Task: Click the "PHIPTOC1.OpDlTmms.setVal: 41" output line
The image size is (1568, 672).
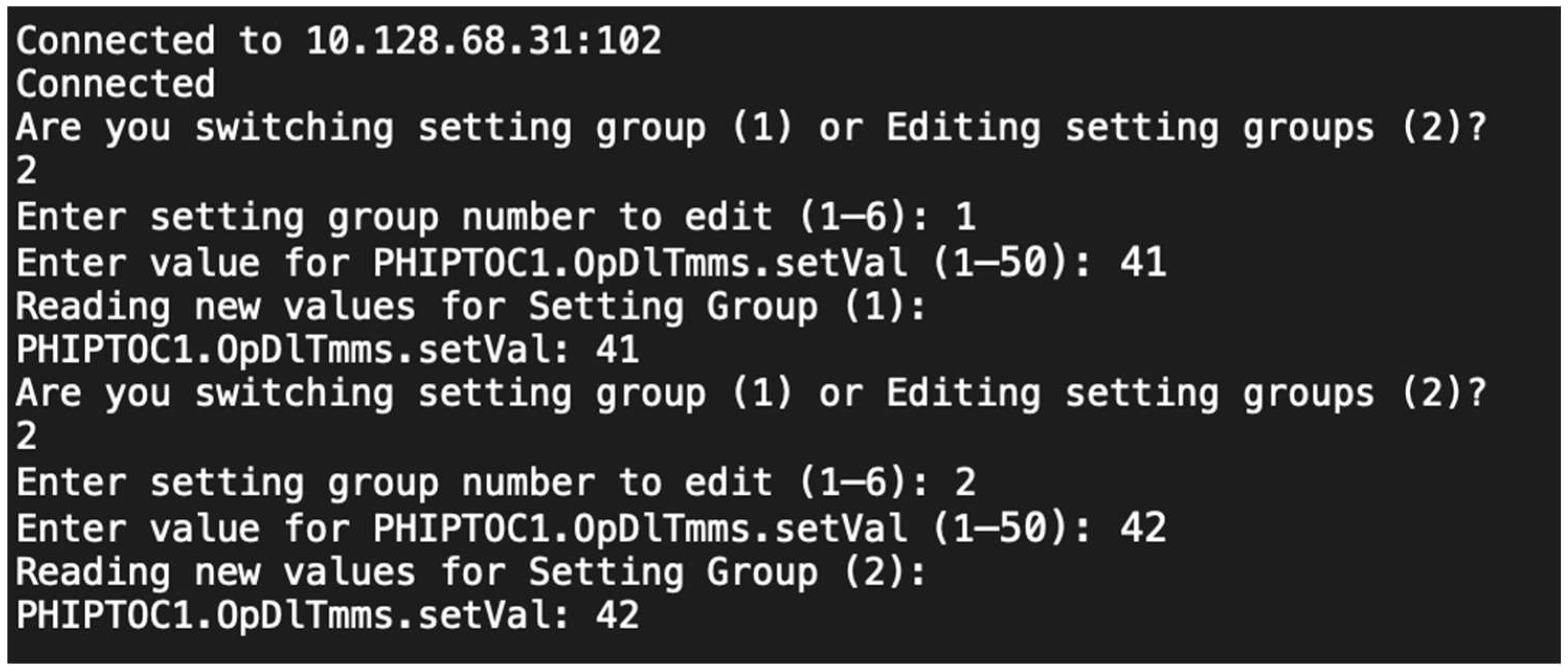Action: point(327,350)
